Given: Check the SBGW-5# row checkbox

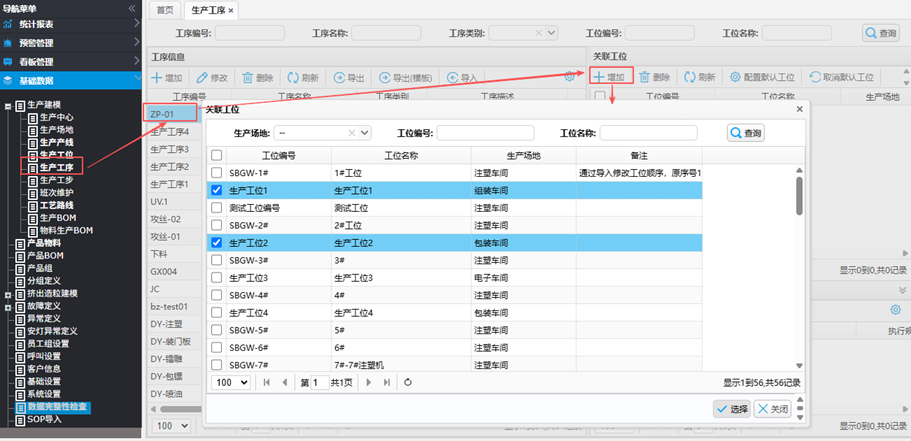Looking at the screenshot, I should [216, 329].
